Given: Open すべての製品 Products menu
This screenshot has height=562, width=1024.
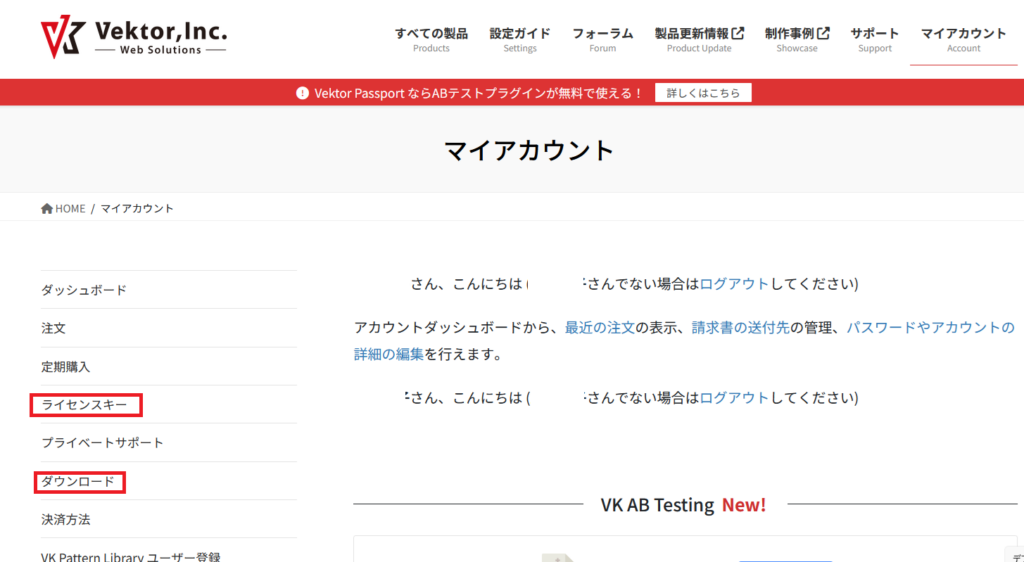Looking at the screenshot, I should point(431,39).
